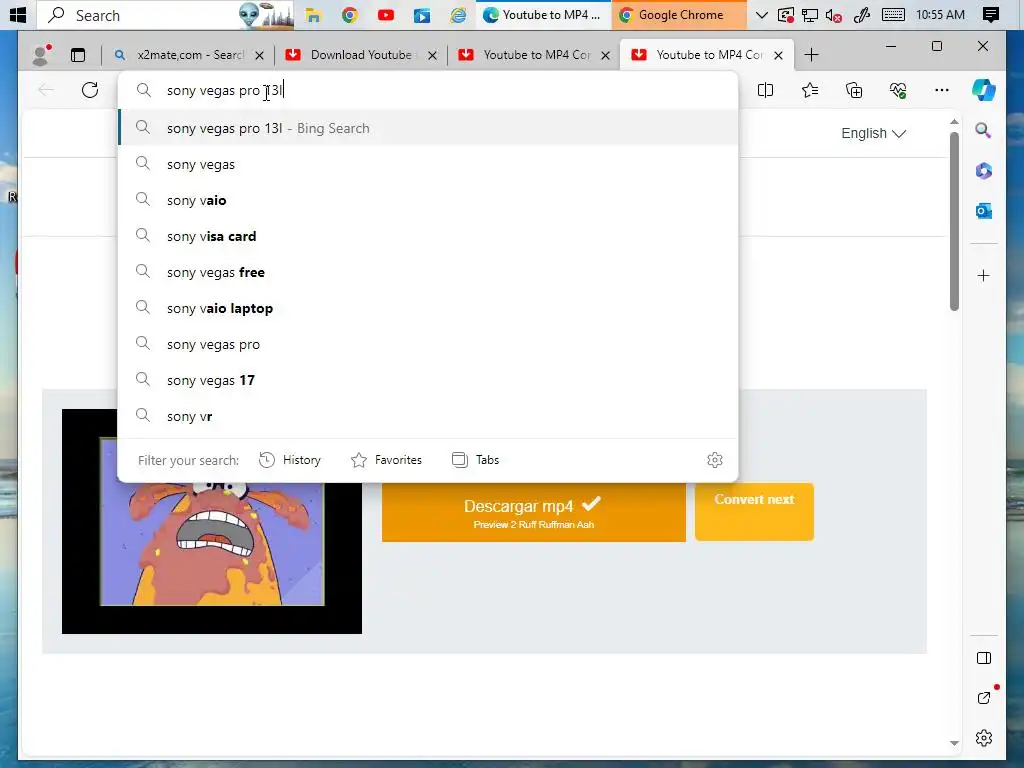This screenshot has width=1024, height=768.
Task: Filter search by Tabs
Action: click(x=475, y=460)
